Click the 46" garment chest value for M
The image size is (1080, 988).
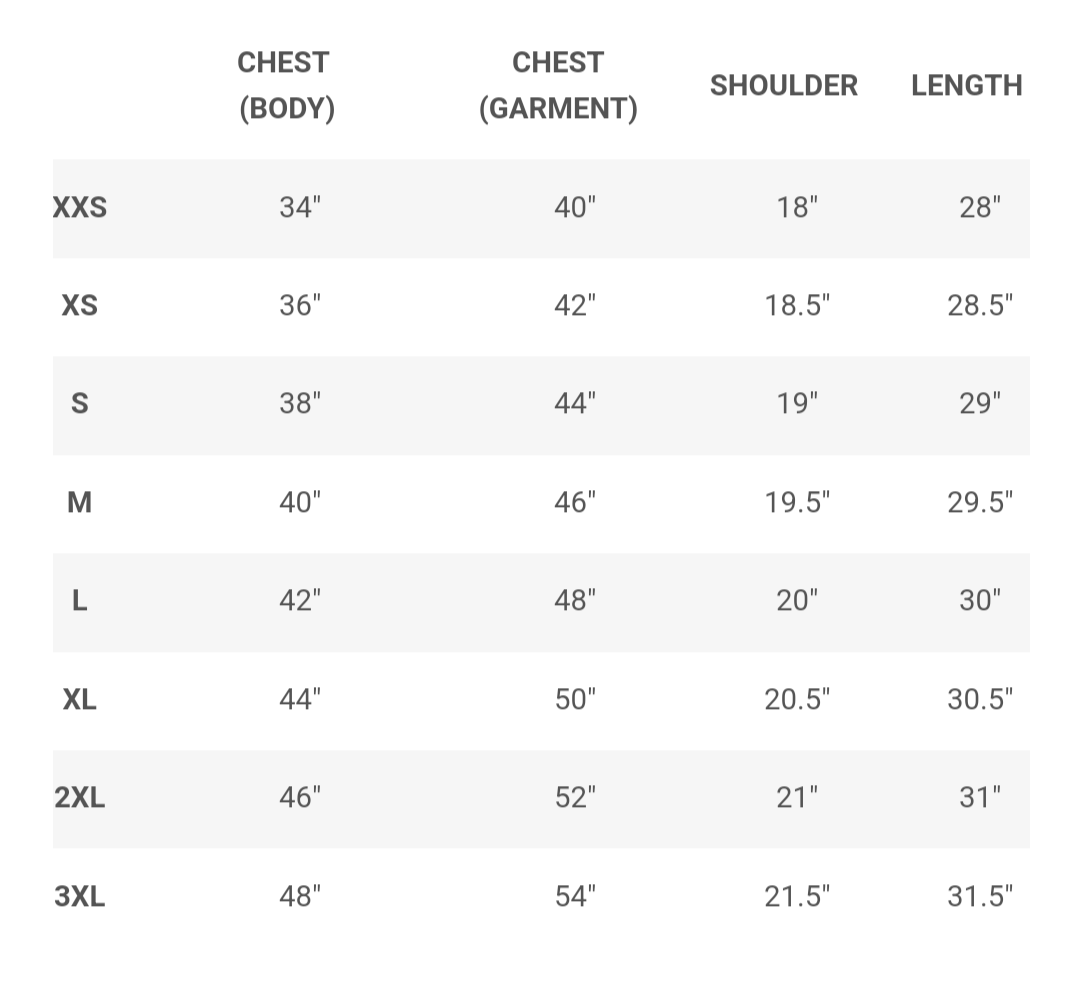(575, 502)
